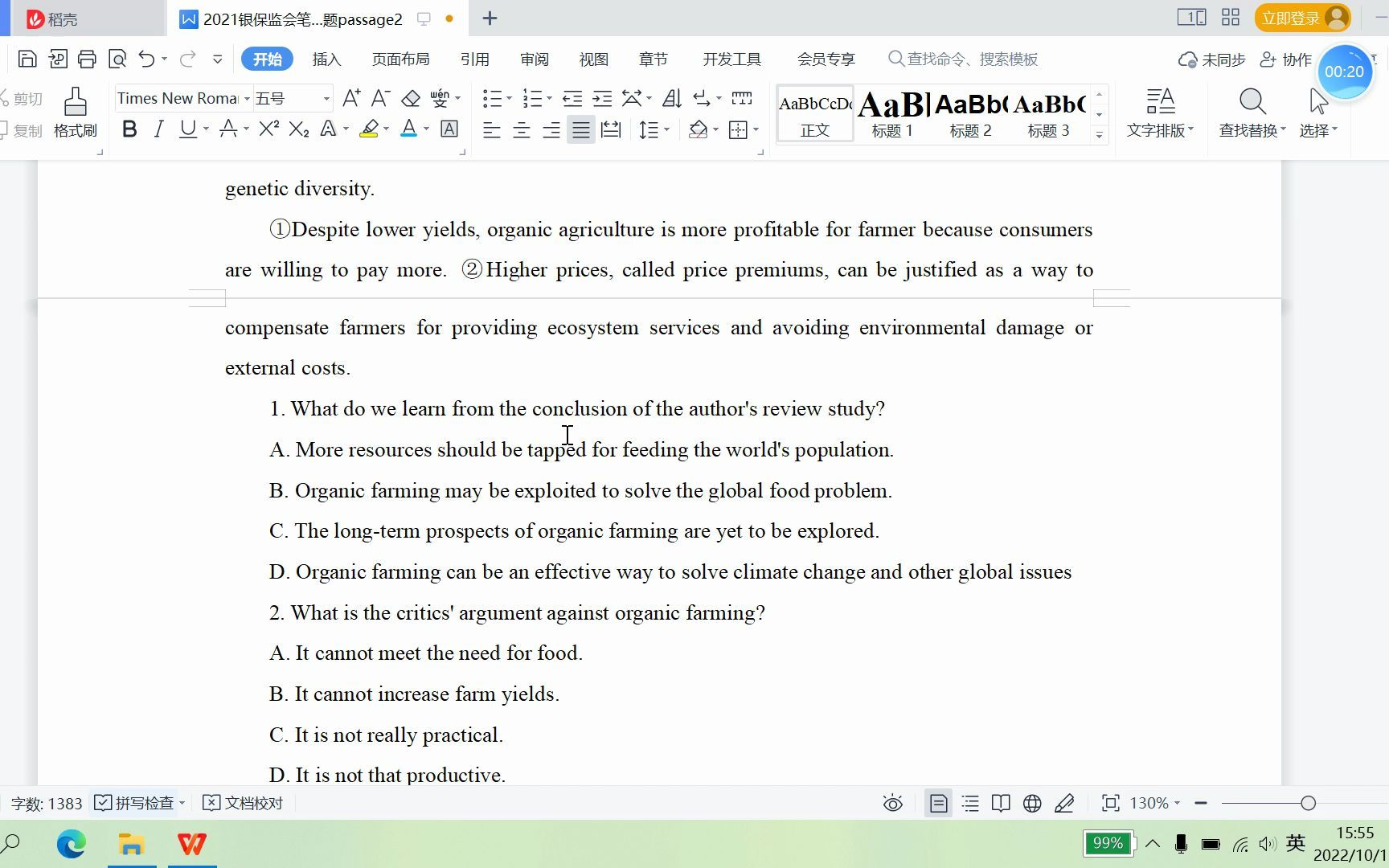Open the font size (五号) dropdown

(326, 99)
